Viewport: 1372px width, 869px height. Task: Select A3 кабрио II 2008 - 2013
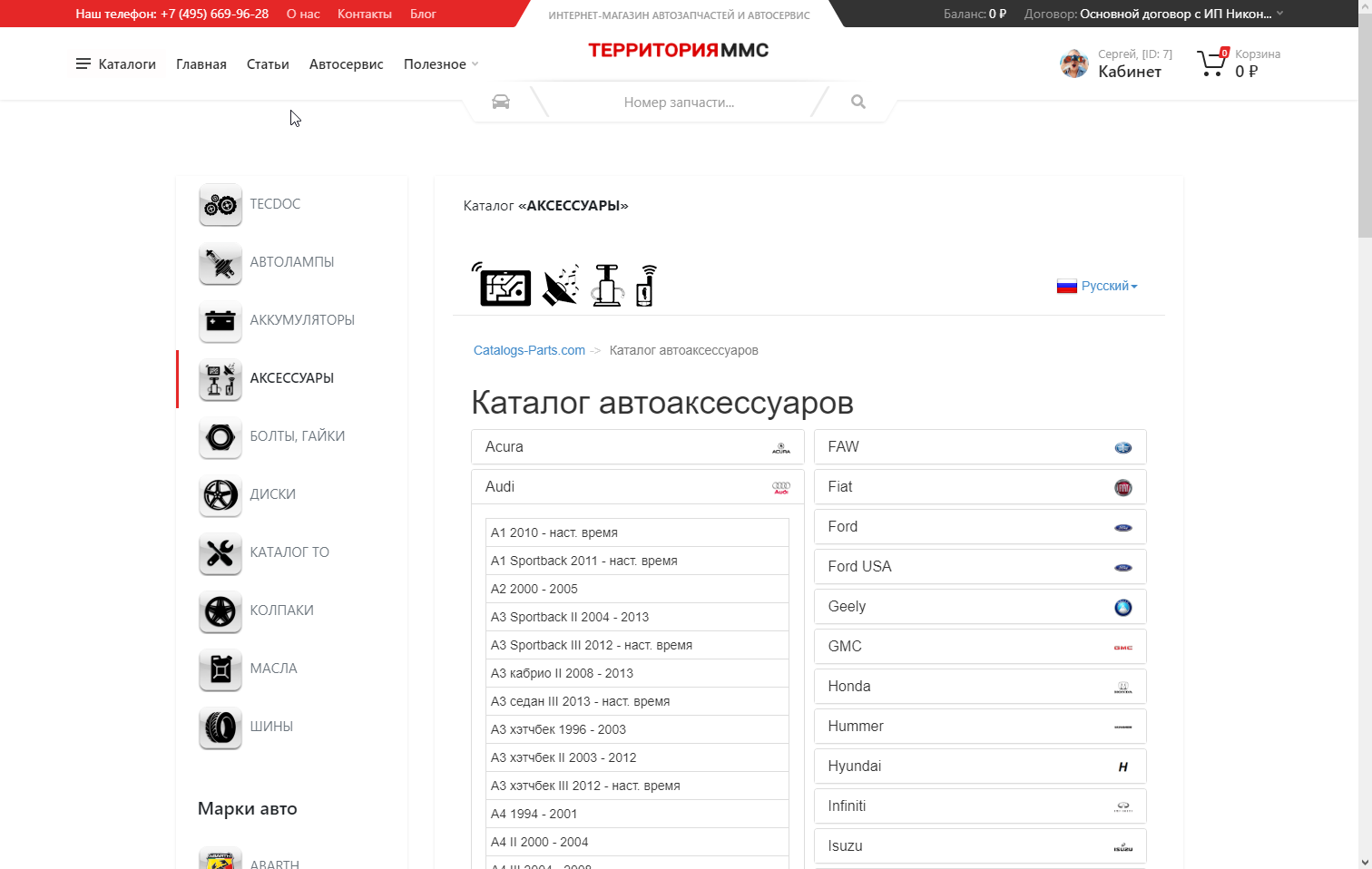pos(637,673)
